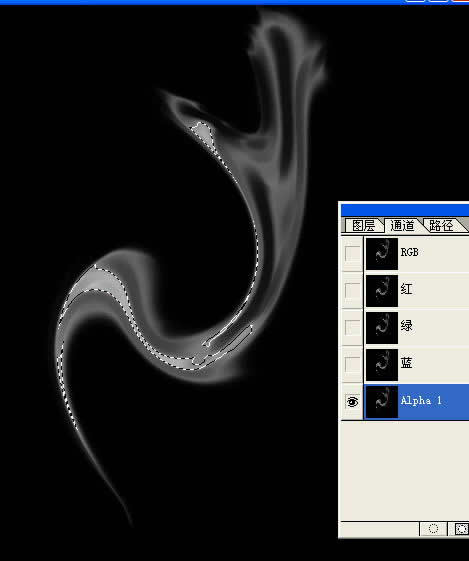
Task: Switch to the 图层 tab
Action: click(363, 225)
